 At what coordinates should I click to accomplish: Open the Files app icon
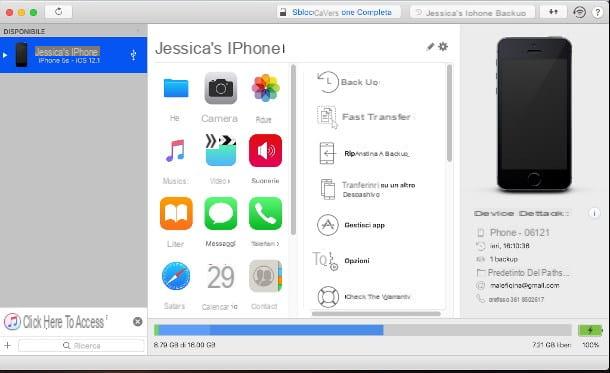click(x=176, y=88)
